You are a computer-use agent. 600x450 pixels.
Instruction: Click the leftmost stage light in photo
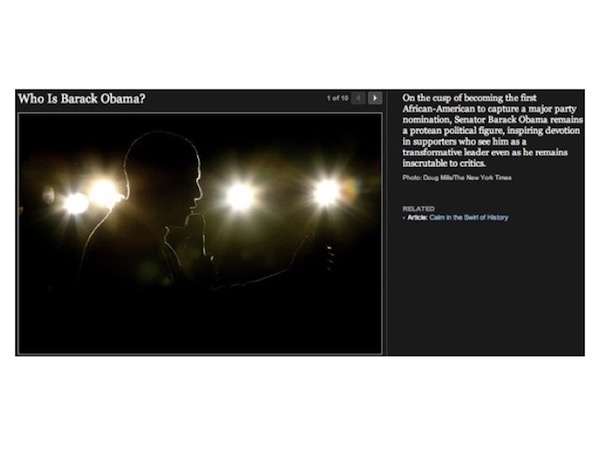76,203
